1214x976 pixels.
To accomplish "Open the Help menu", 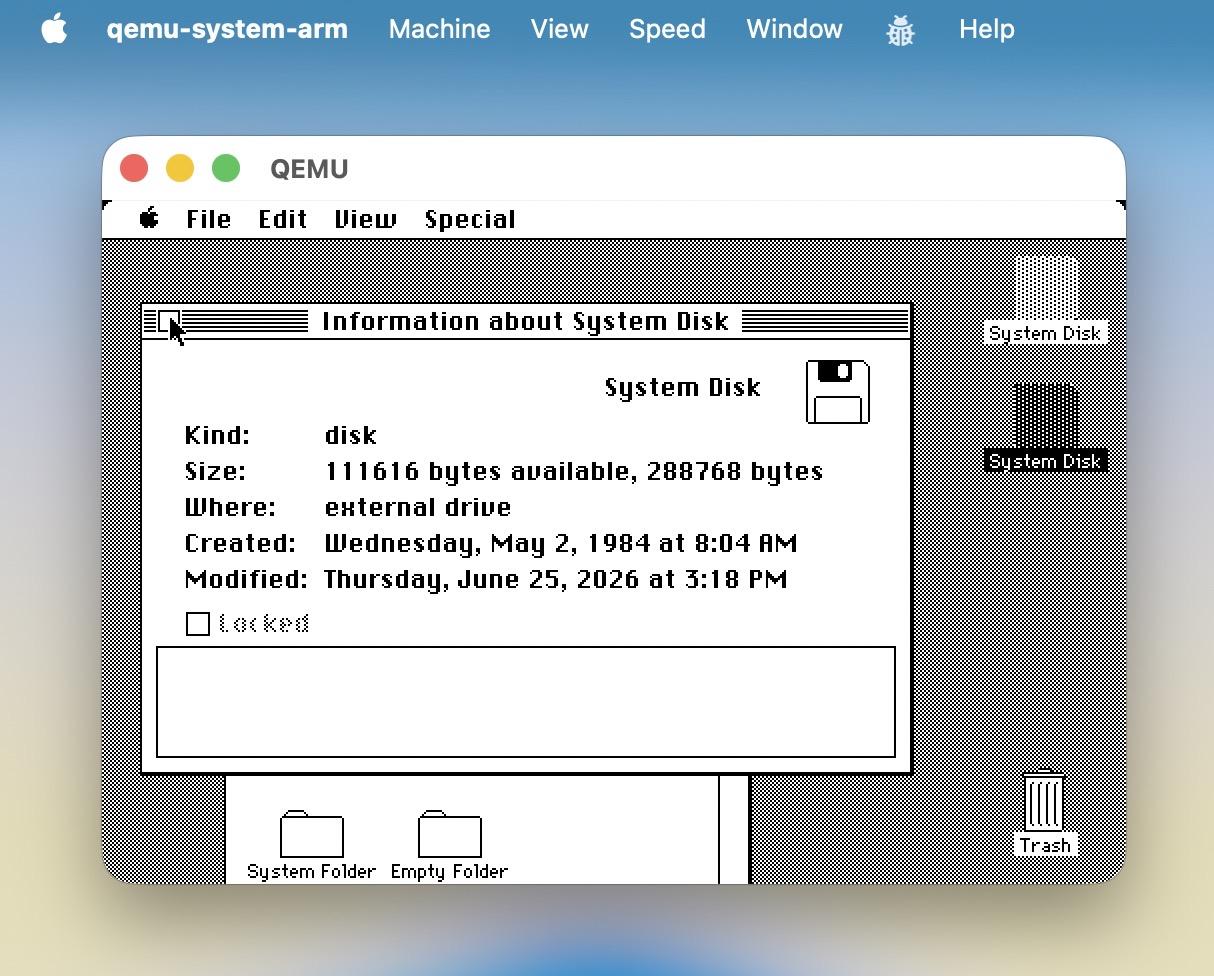I will pyautogui.click(x=986, y=29).
